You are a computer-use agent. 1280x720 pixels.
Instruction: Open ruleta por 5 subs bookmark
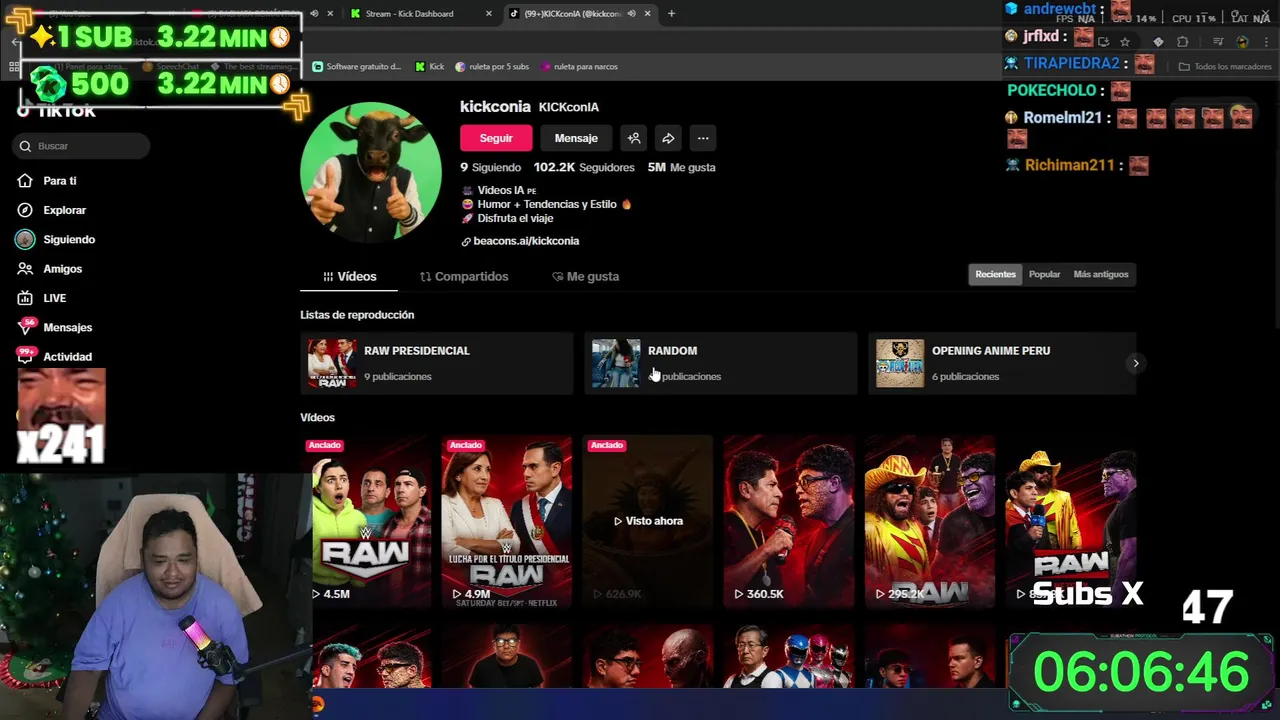click(492, 67)
